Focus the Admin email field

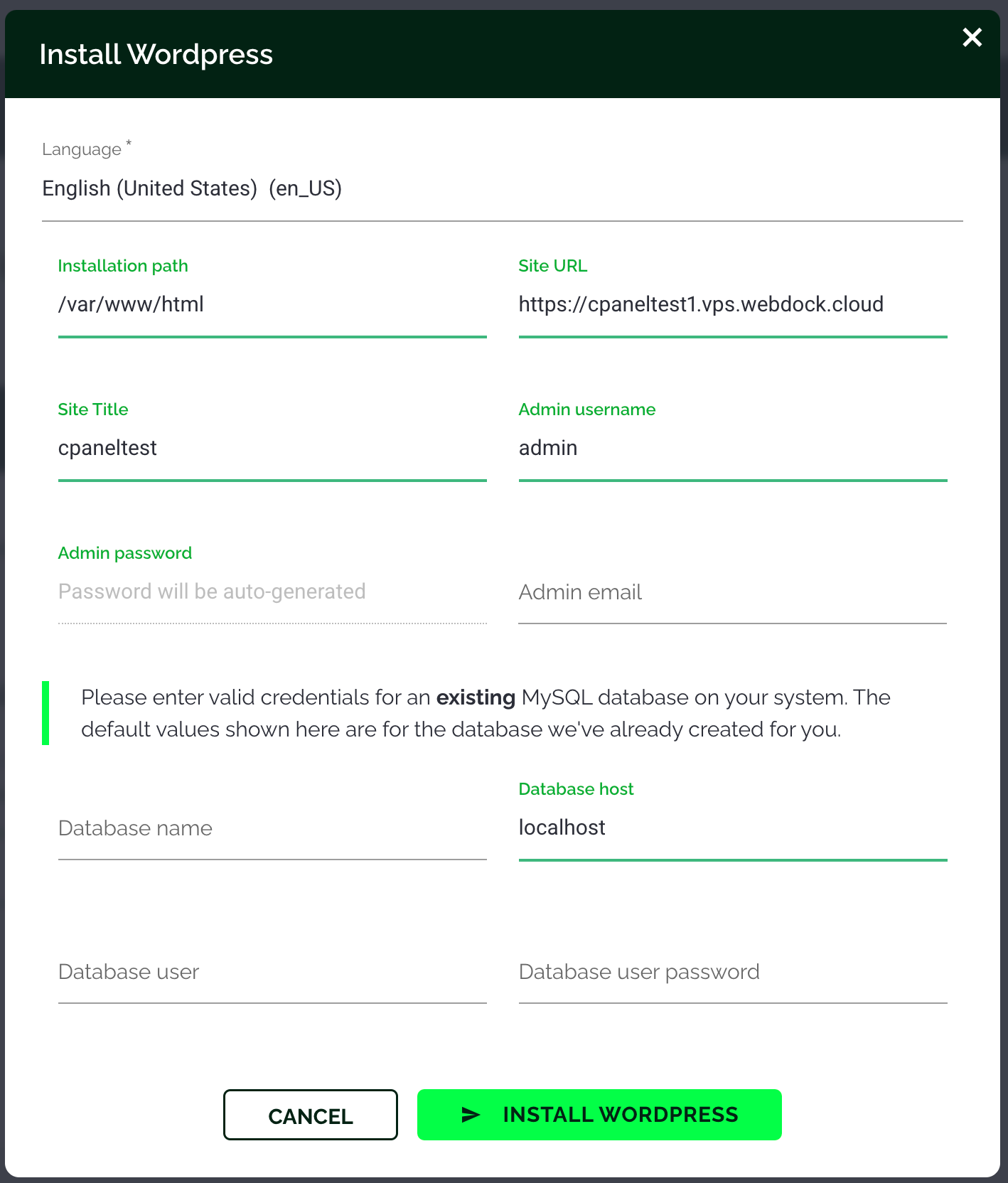point(732,592)
